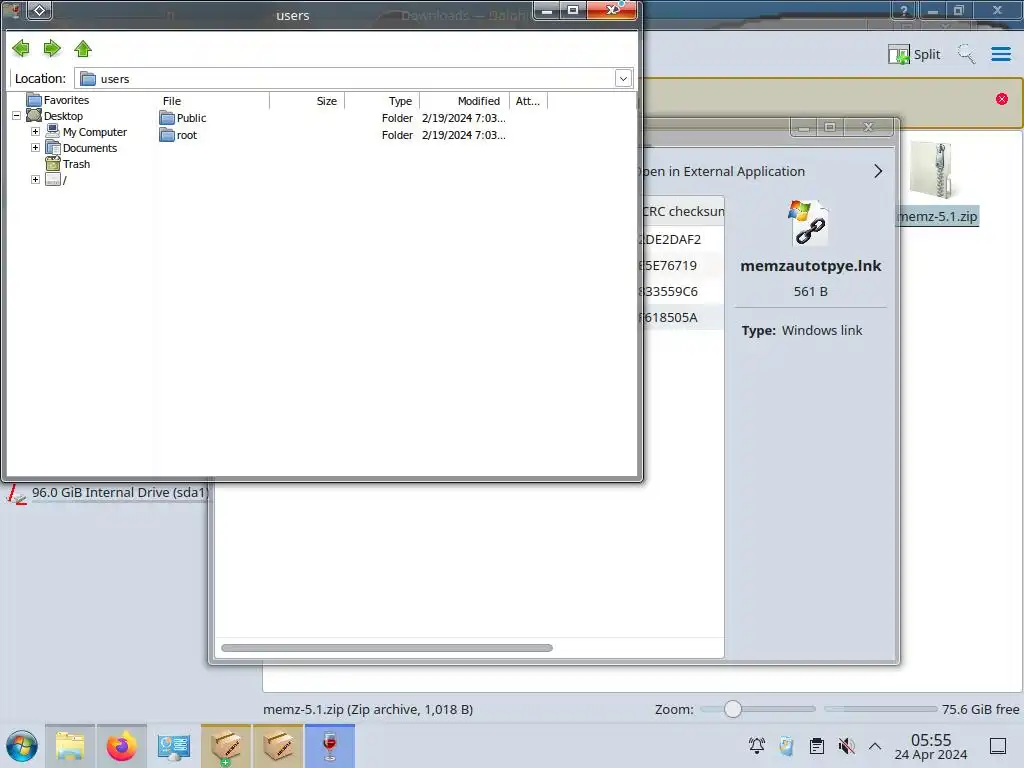Select the checksum row ending 618505A
The height and width of the screenshot is (768, 1024).
pyautogui.click(x=682, y=317)
